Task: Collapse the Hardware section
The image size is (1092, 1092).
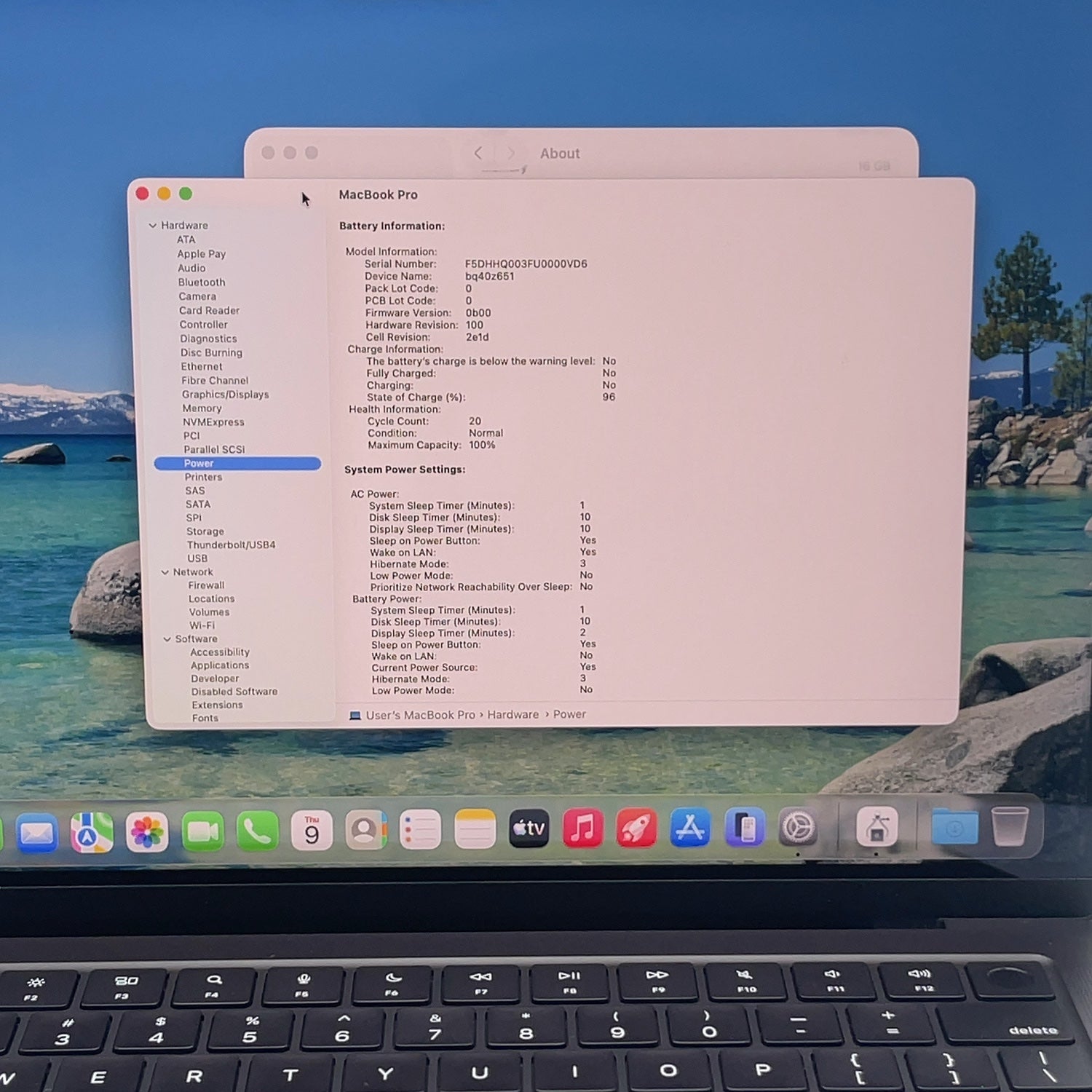Action: 153,226
